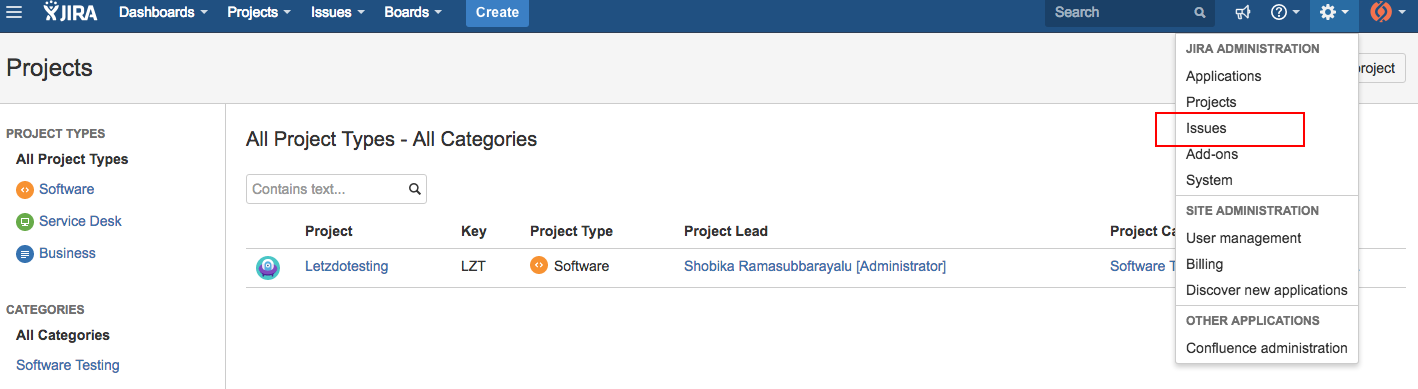1418x389 pixels.
Task: Open the Letzdotesting project link
Action: coord(346,266)
